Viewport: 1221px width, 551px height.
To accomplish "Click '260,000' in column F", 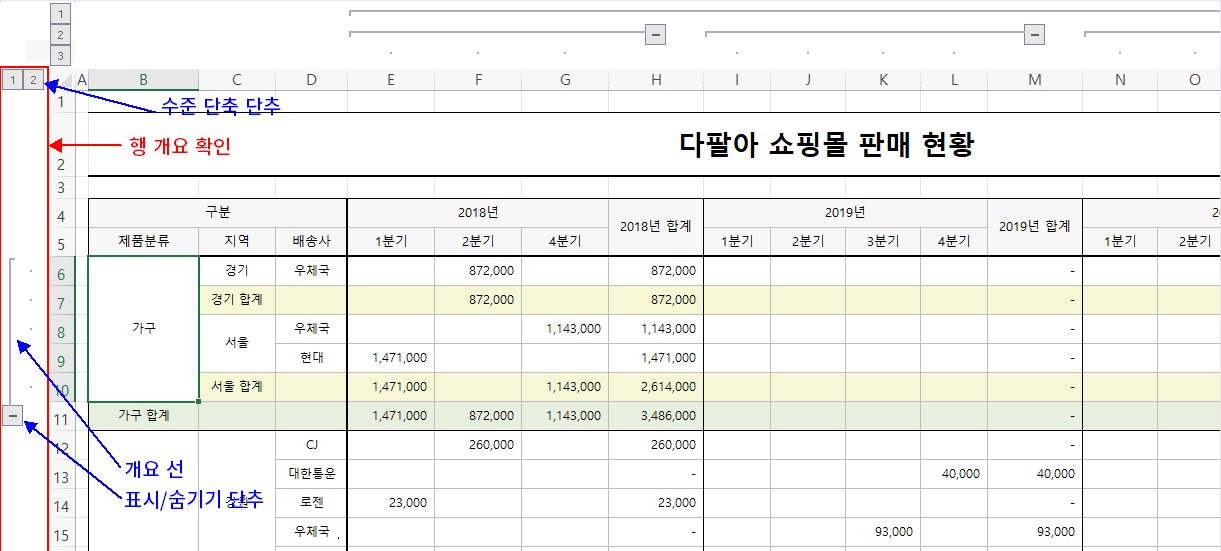I will coord(478,444).
